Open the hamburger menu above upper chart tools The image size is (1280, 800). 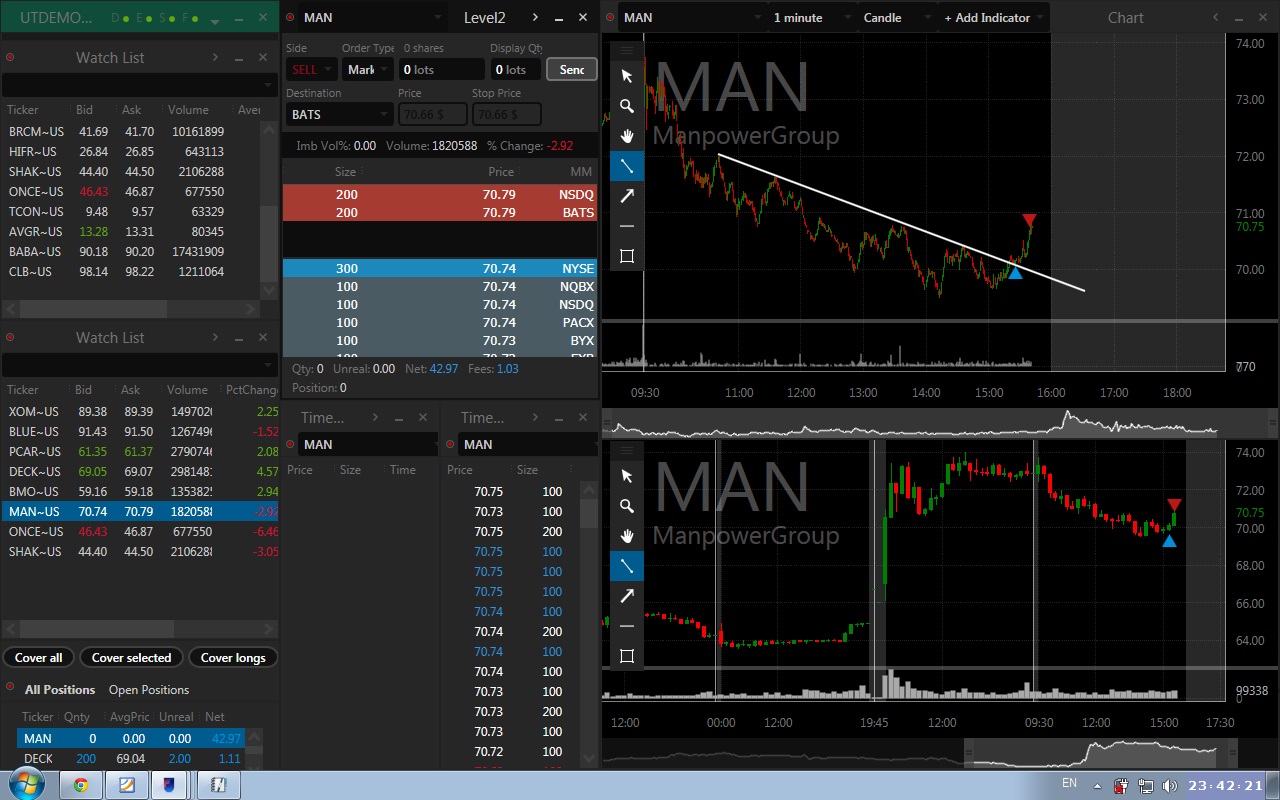(x=627, y=49)
